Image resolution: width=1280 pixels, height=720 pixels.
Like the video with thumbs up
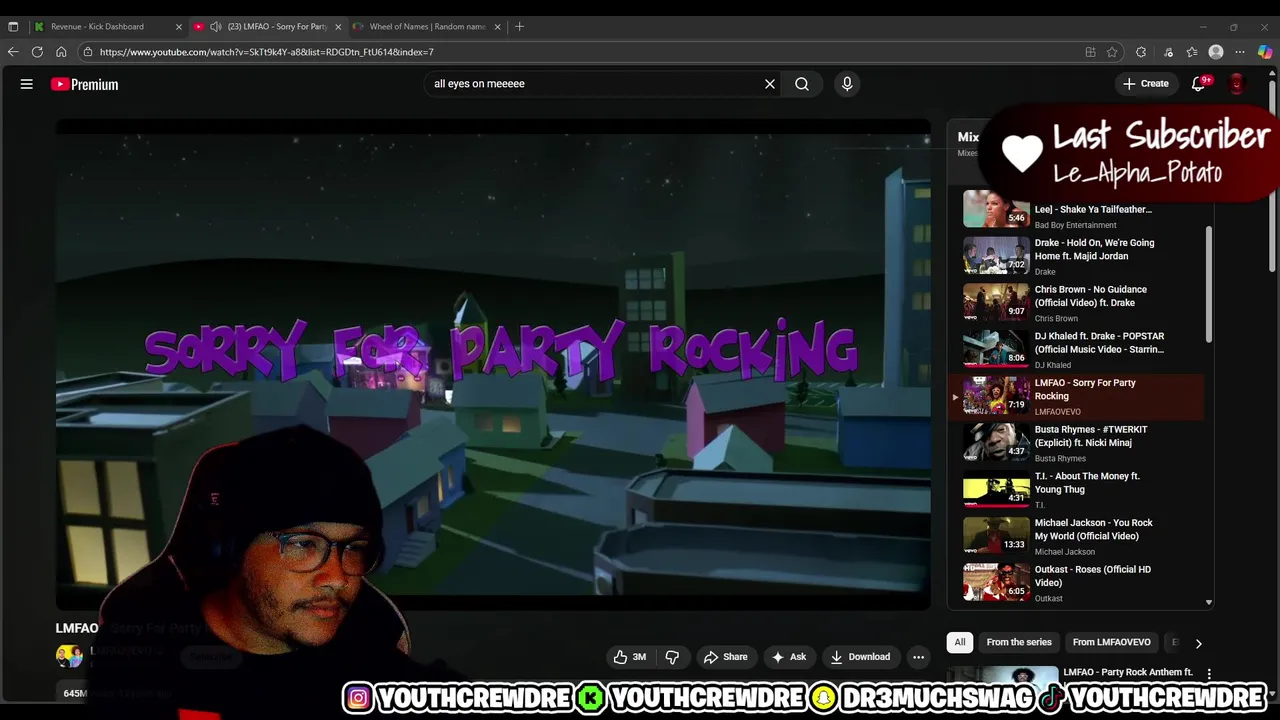tap(630, 657)
